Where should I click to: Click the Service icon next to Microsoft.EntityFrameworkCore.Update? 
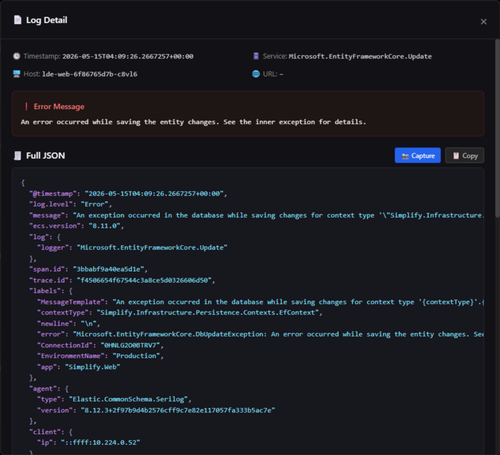click(x=256, y=56)
